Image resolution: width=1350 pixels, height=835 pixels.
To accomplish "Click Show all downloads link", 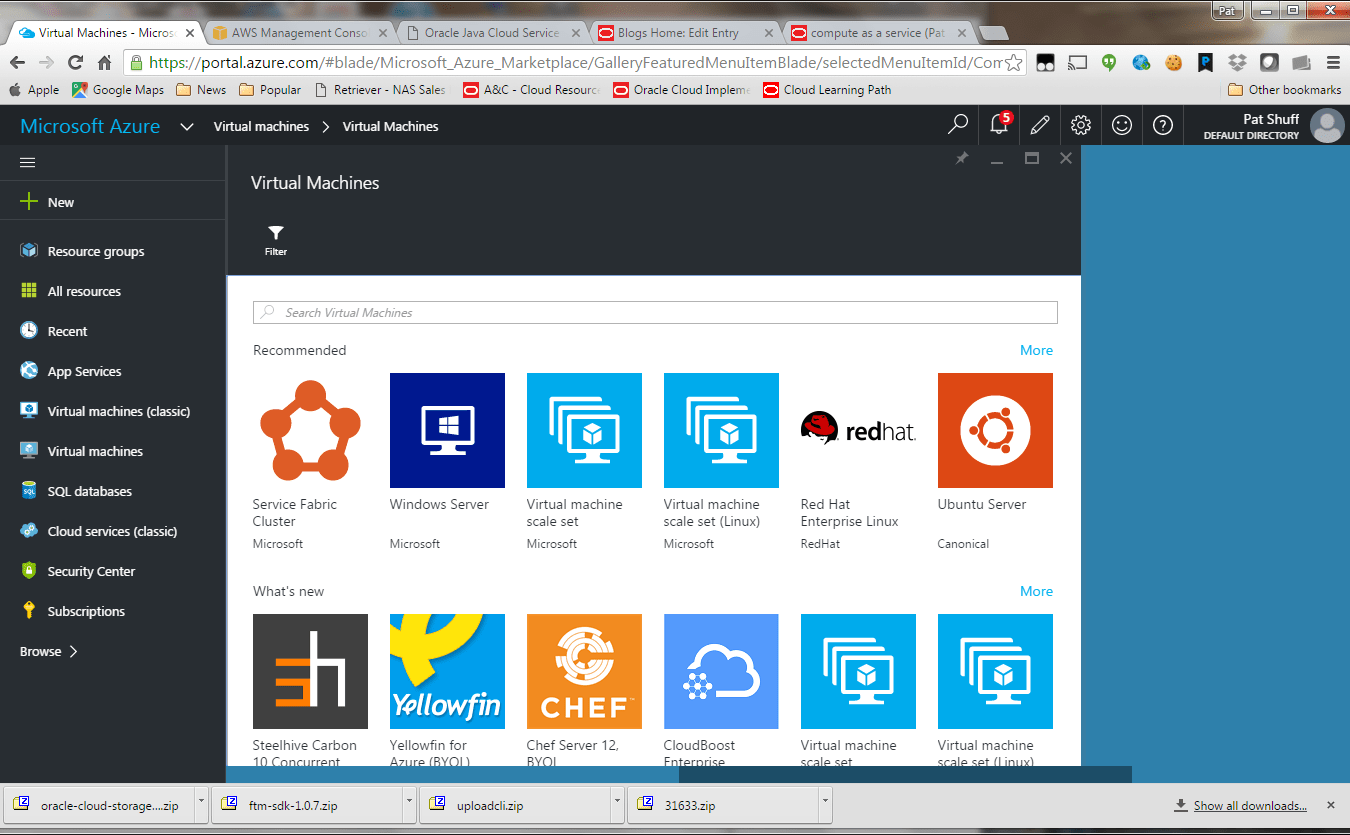I will pyautogui.click(x=1250, y=805).
